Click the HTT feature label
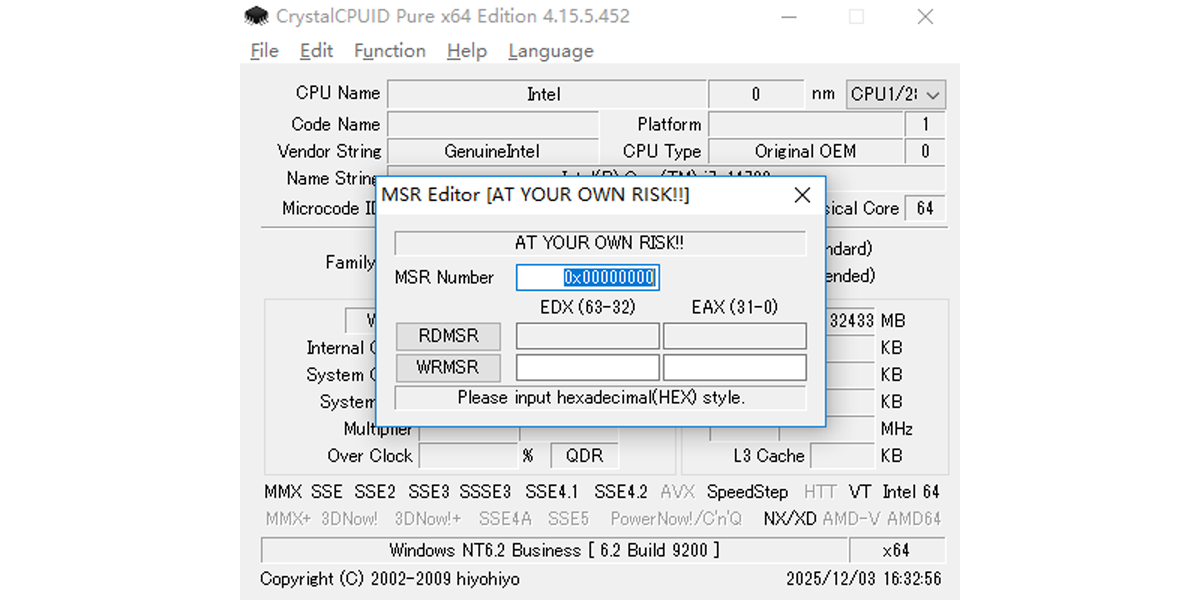 [x=820, y=492]
